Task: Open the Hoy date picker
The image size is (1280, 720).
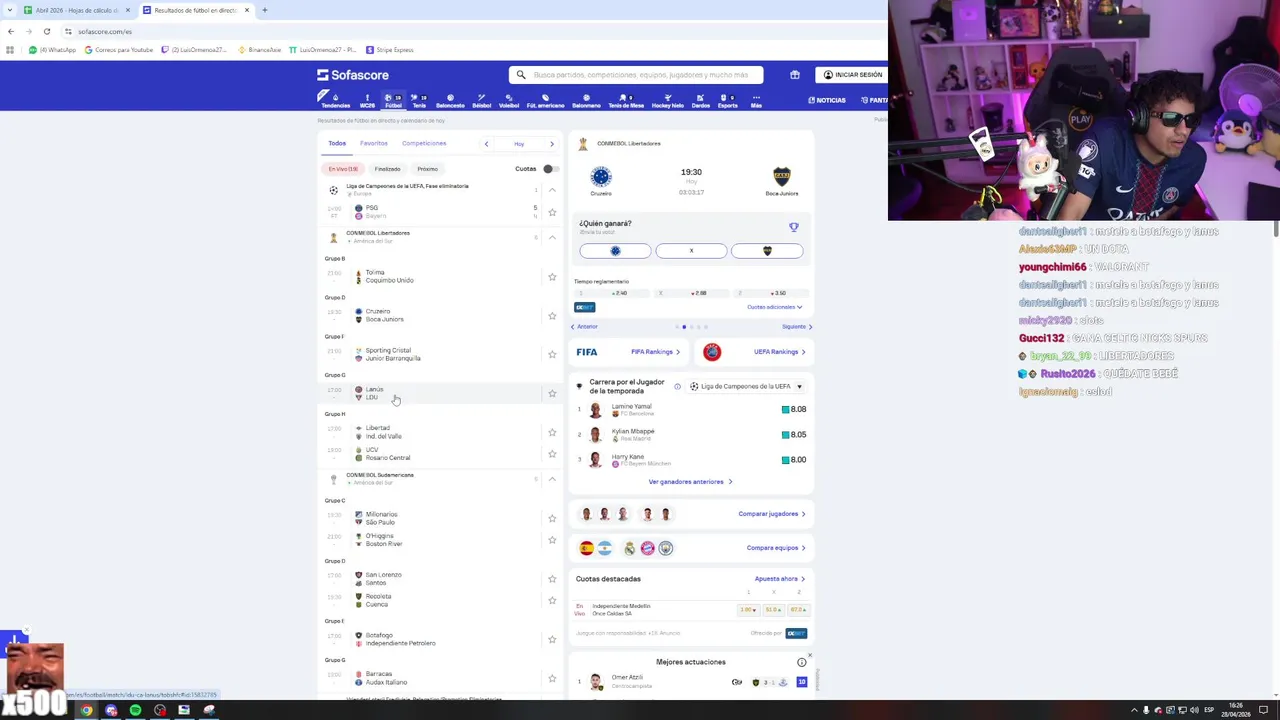Action: (519, 144)
